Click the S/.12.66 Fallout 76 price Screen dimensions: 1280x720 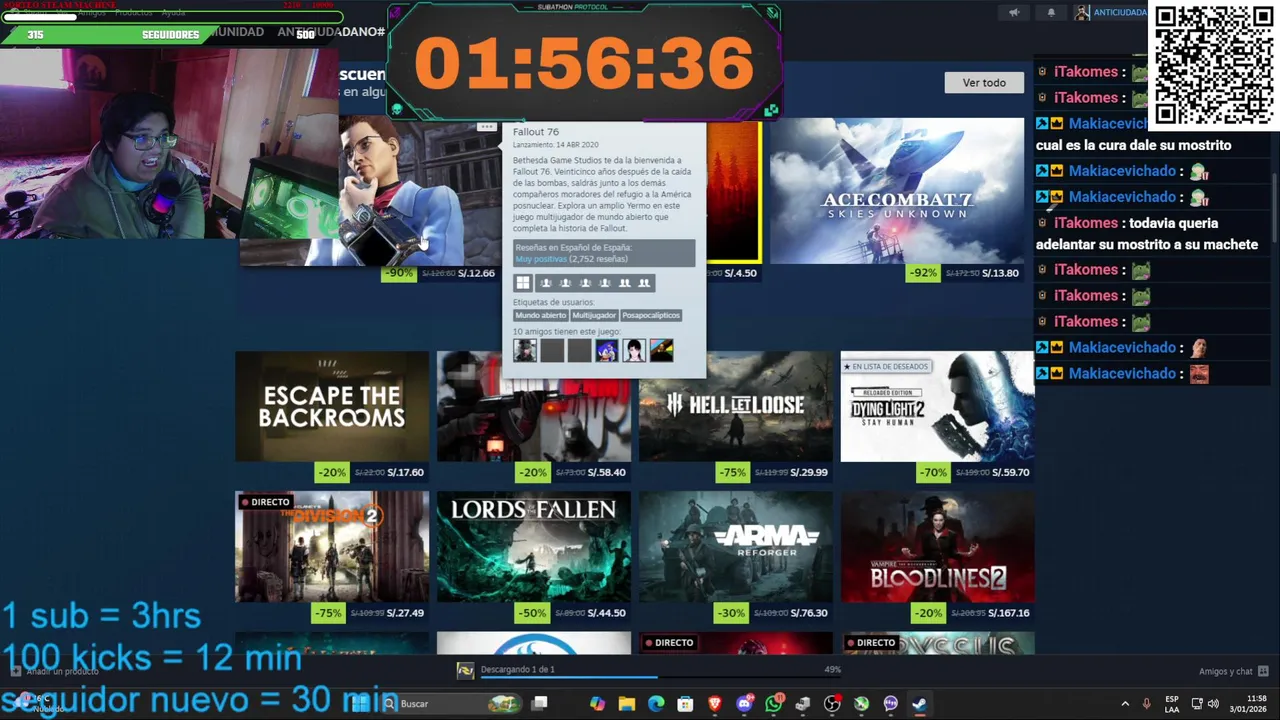click(x=476, y=273)
